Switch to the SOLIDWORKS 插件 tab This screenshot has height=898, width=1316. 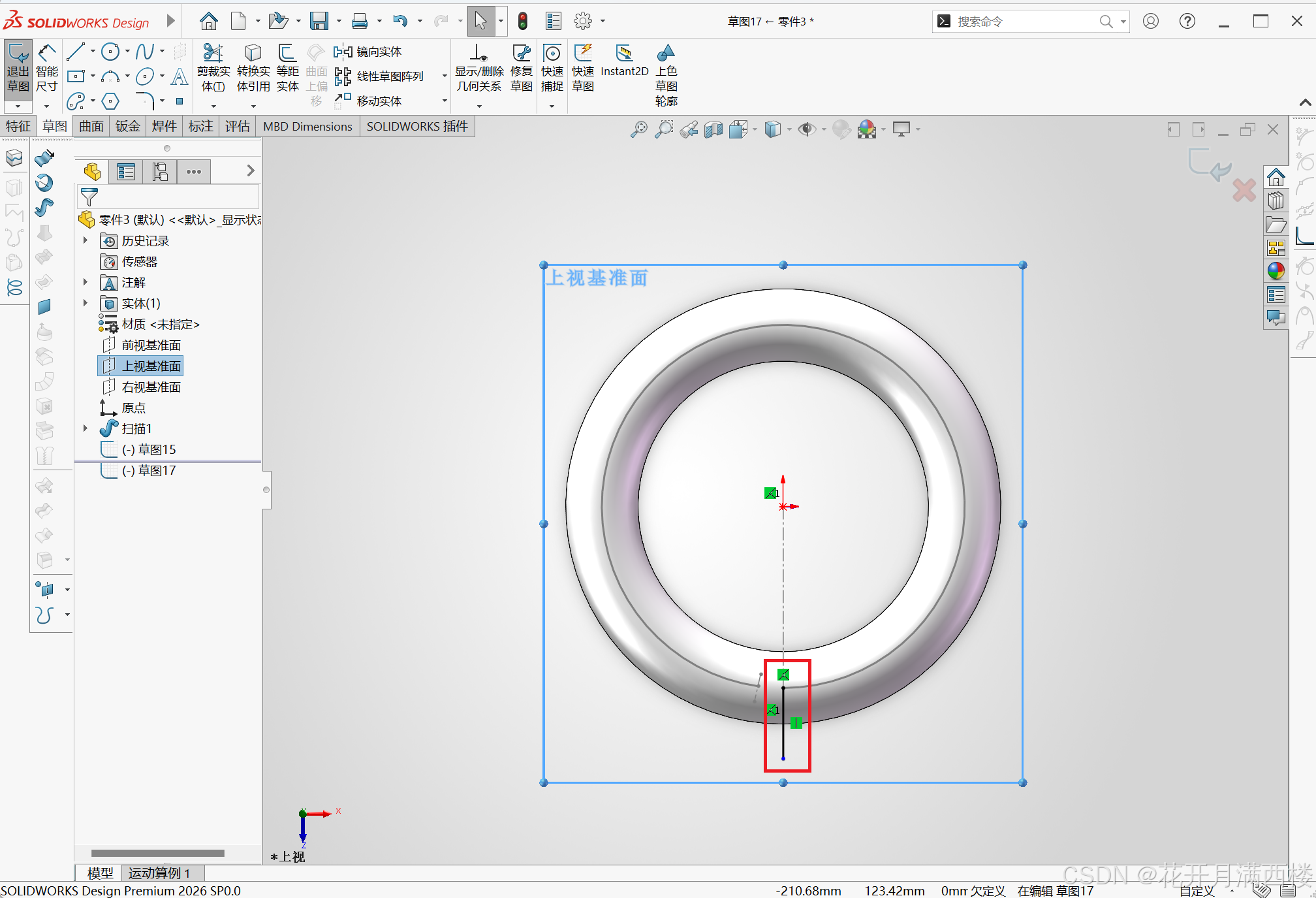tap(417, 126)
